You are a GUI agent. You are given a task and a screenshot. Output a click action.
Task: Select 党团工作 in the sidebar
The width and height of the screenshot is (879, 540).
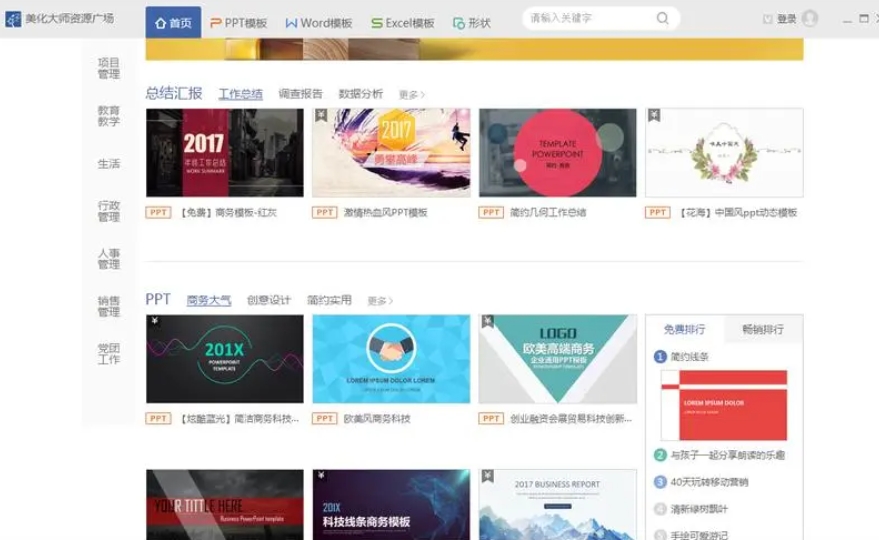point(109,354)
